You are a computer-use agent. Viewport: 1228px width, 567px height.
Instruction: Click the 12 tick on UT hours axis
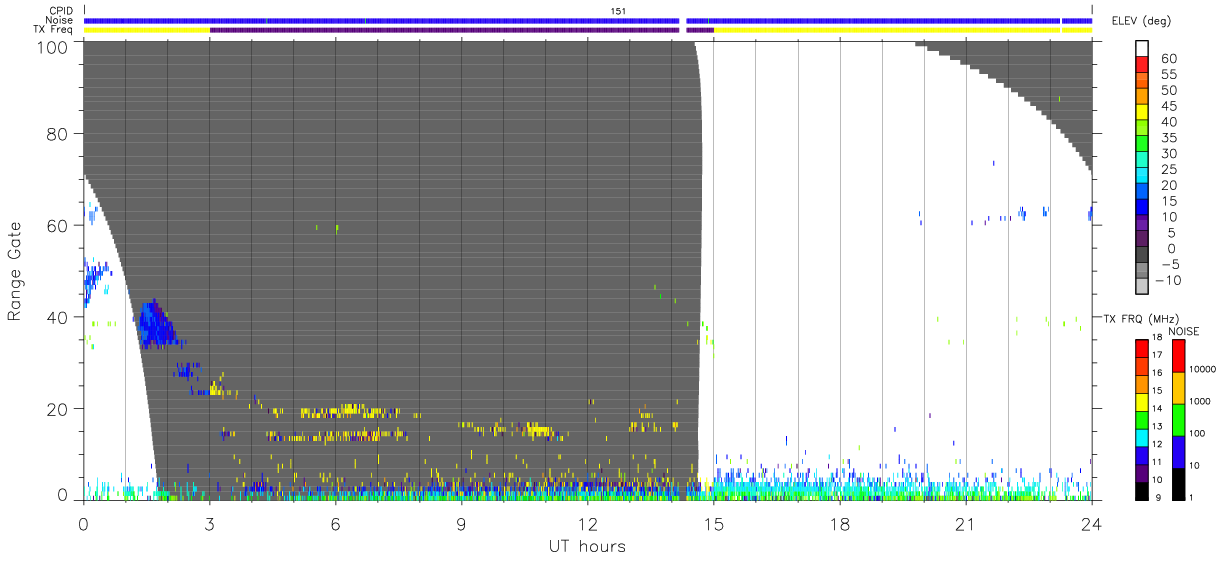tap(587, 523)
